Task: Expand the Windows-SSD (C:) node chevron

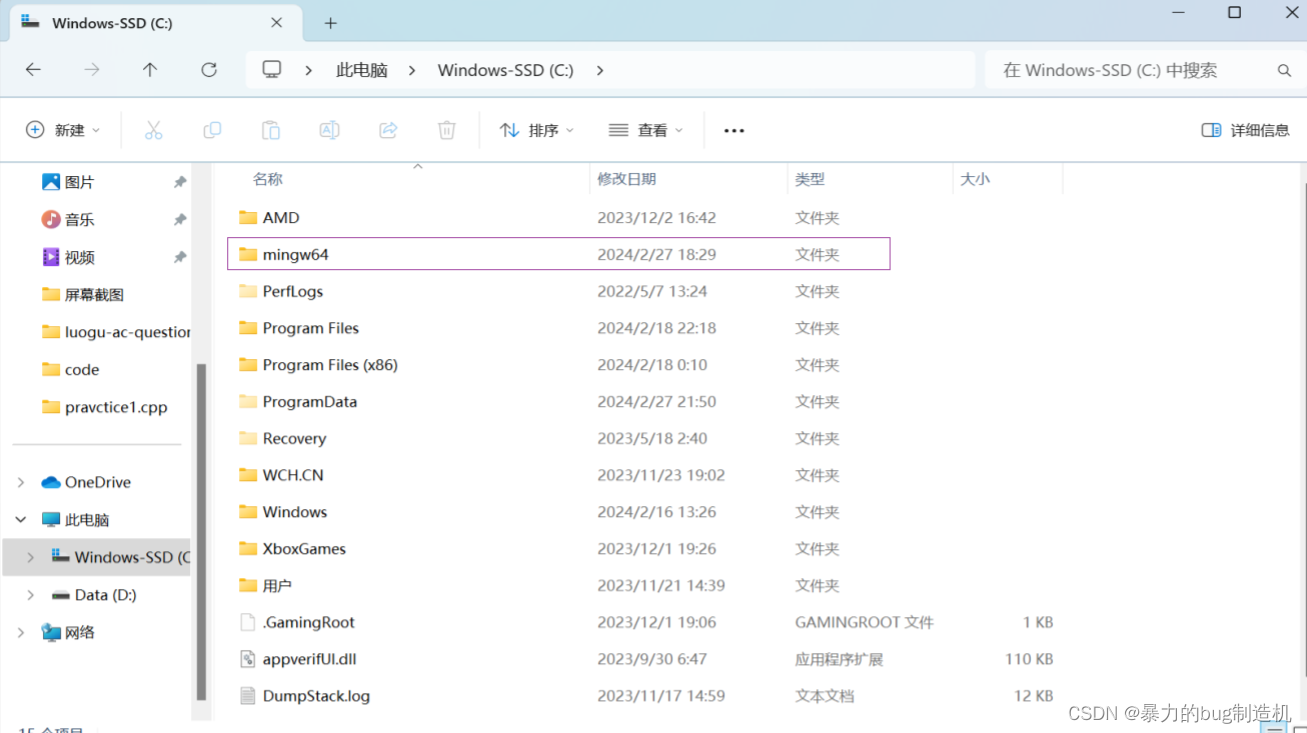Action: coord(31,557)
